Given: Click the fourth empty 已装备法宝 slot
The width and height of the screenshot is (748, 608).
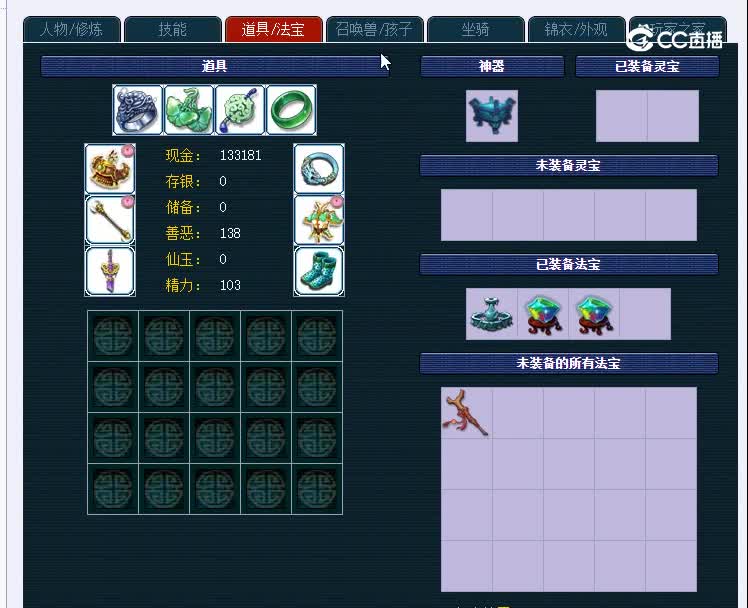Looking at the screenshot, I should point(645,314).
